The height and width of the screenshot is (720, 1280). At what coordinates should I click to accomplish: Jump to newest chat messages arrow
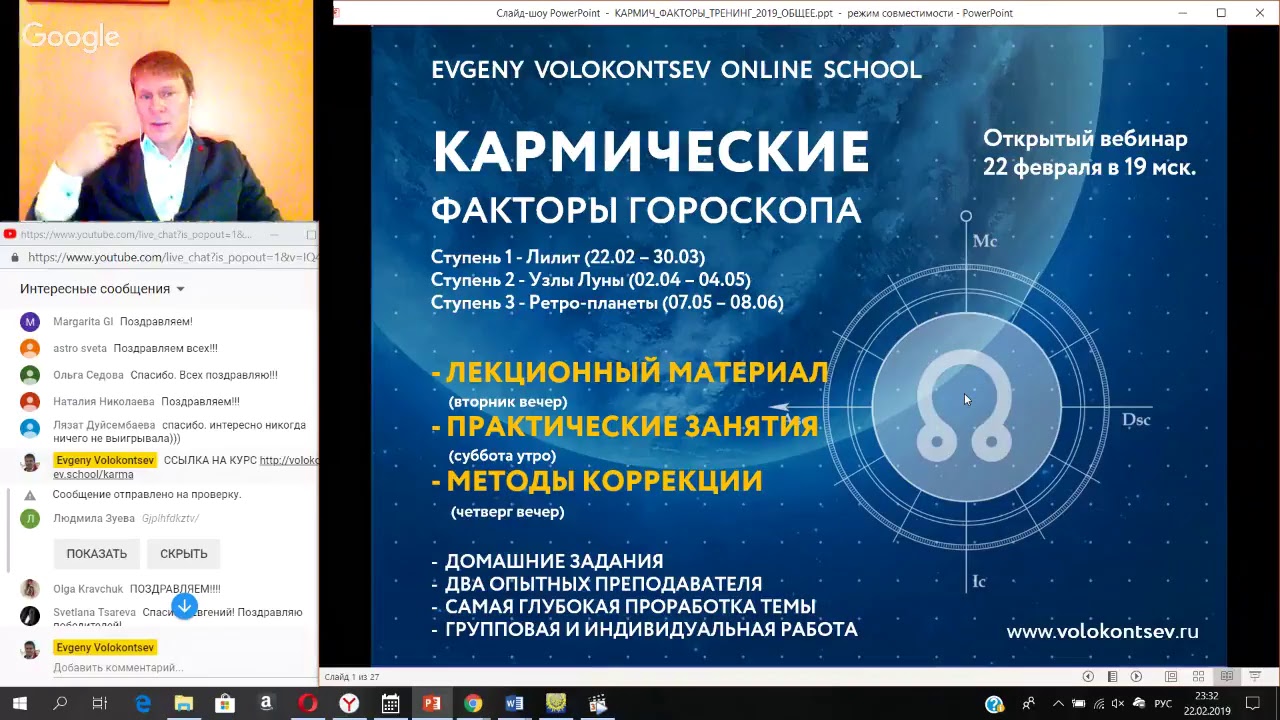pyautogui.click(x=184, y=606)
